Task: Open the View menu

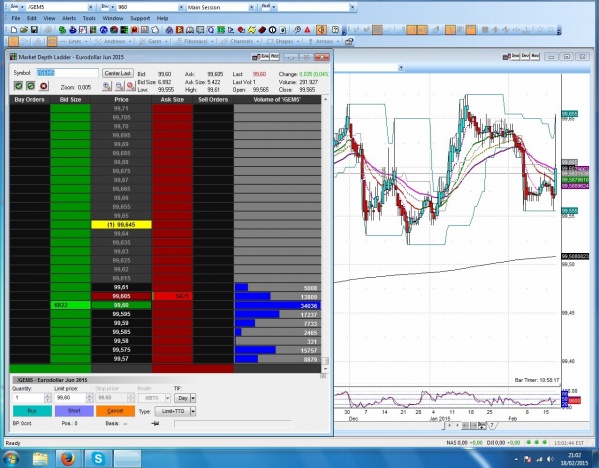Action: click(49, 18)
